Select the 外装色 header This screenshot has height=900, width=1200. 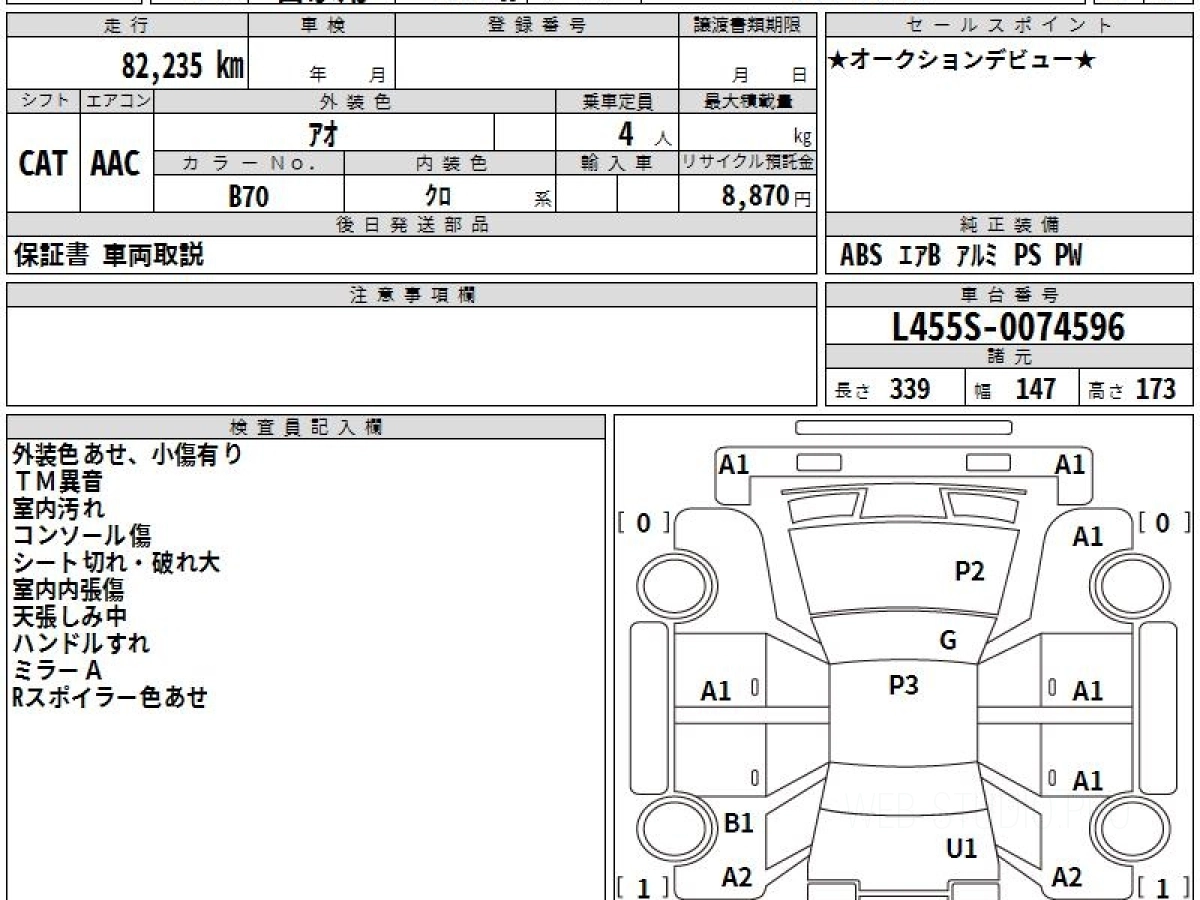pyautogui.click(x=355, y=101)
